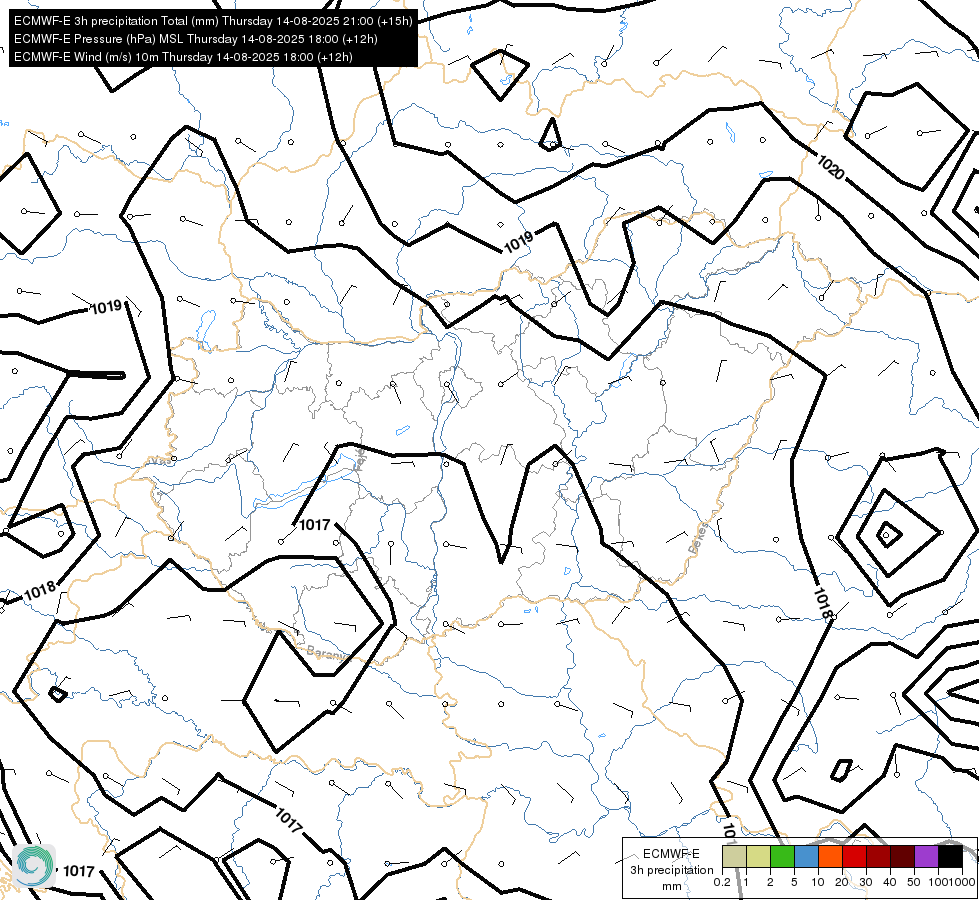Screen dimensions: 979x900
Task: Click the '5' legend scale value
Action: [x=794, y=882]
